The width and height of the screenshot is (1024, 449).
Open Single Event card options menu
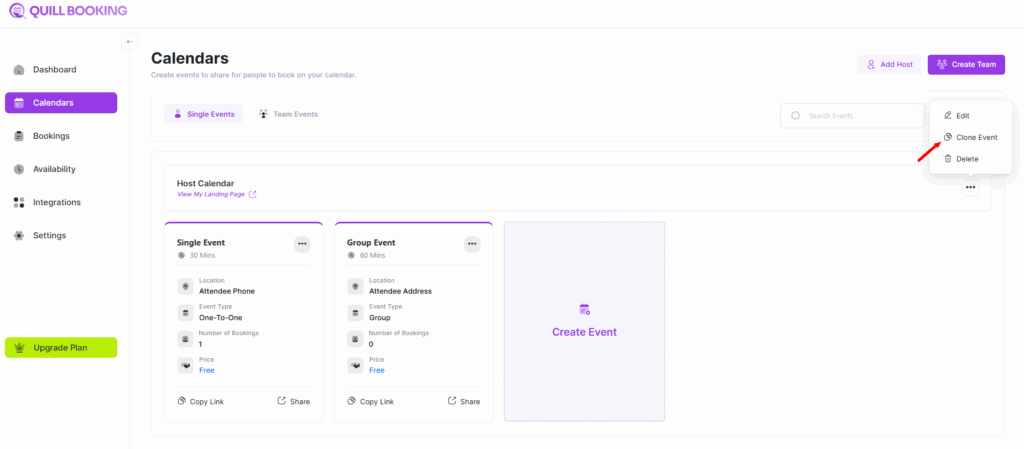coord(302,244)
